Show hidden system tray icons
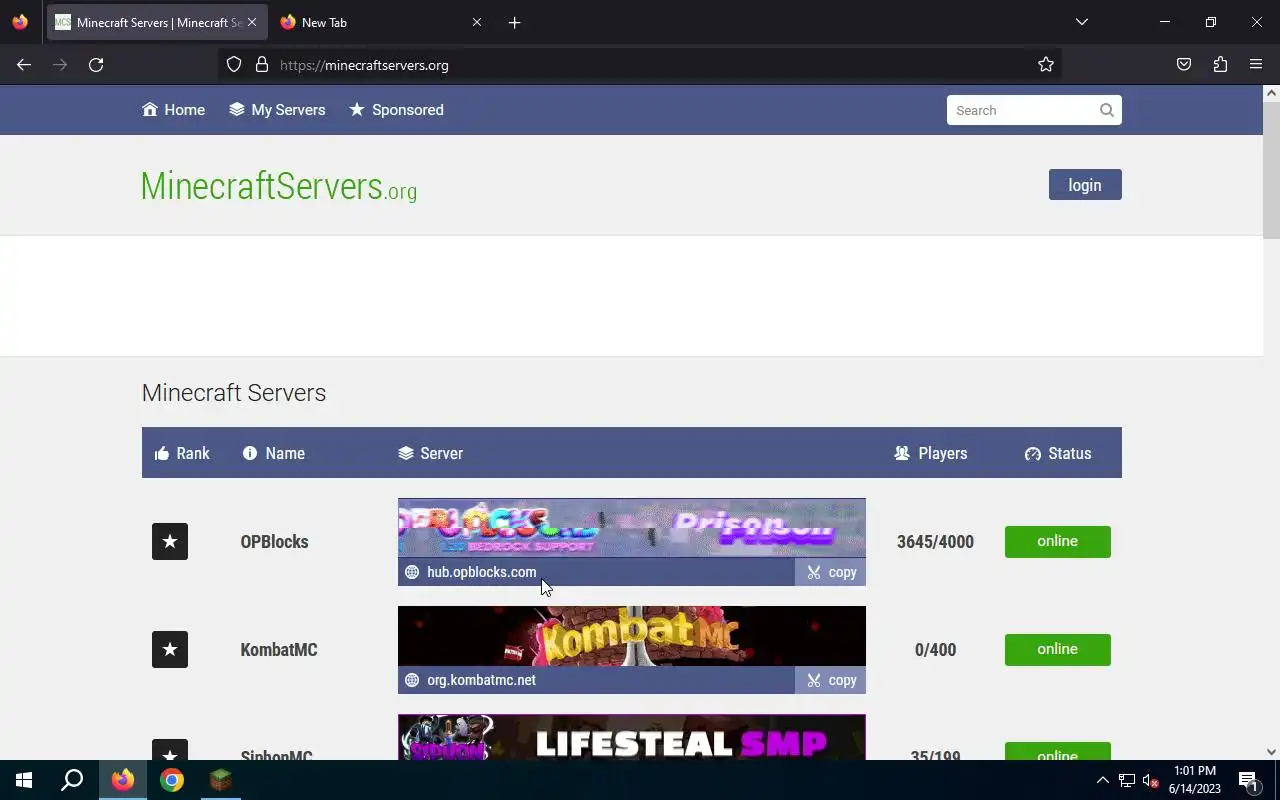This screenshot has width=1280, height=800. [1103, 780]
